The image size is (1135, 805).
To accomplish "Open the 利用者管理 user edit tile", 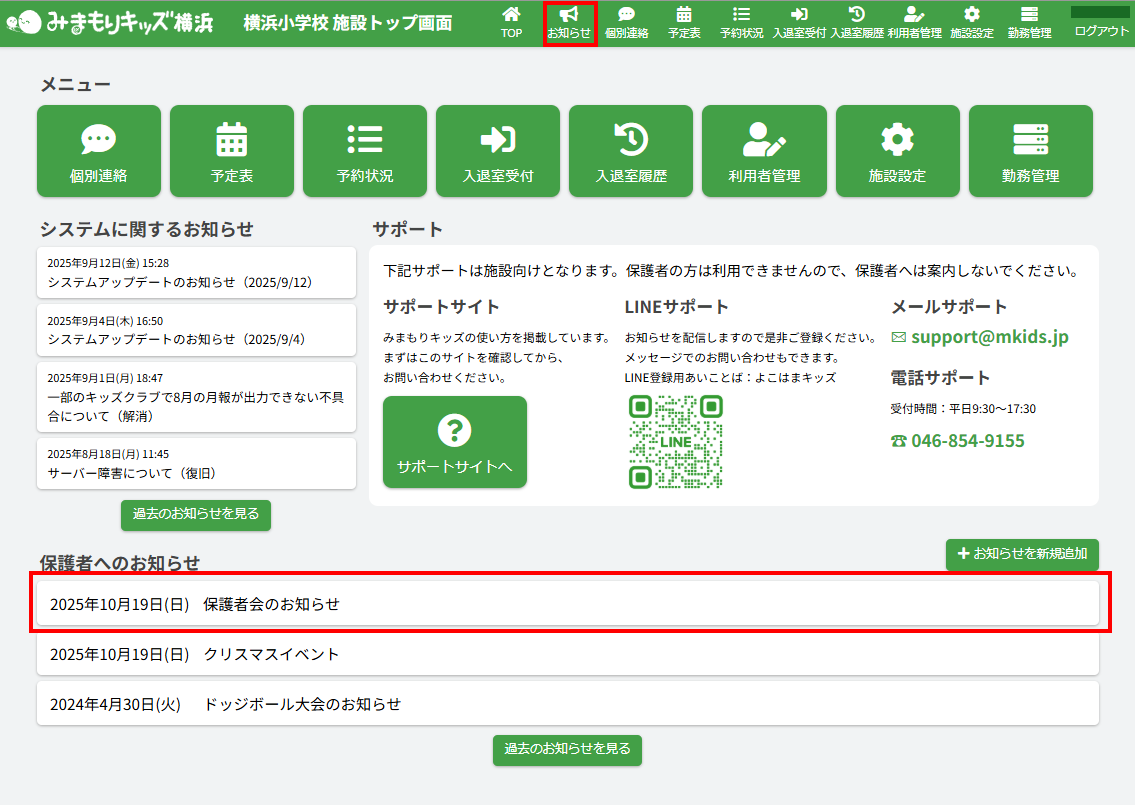I will tap(764, 151).
